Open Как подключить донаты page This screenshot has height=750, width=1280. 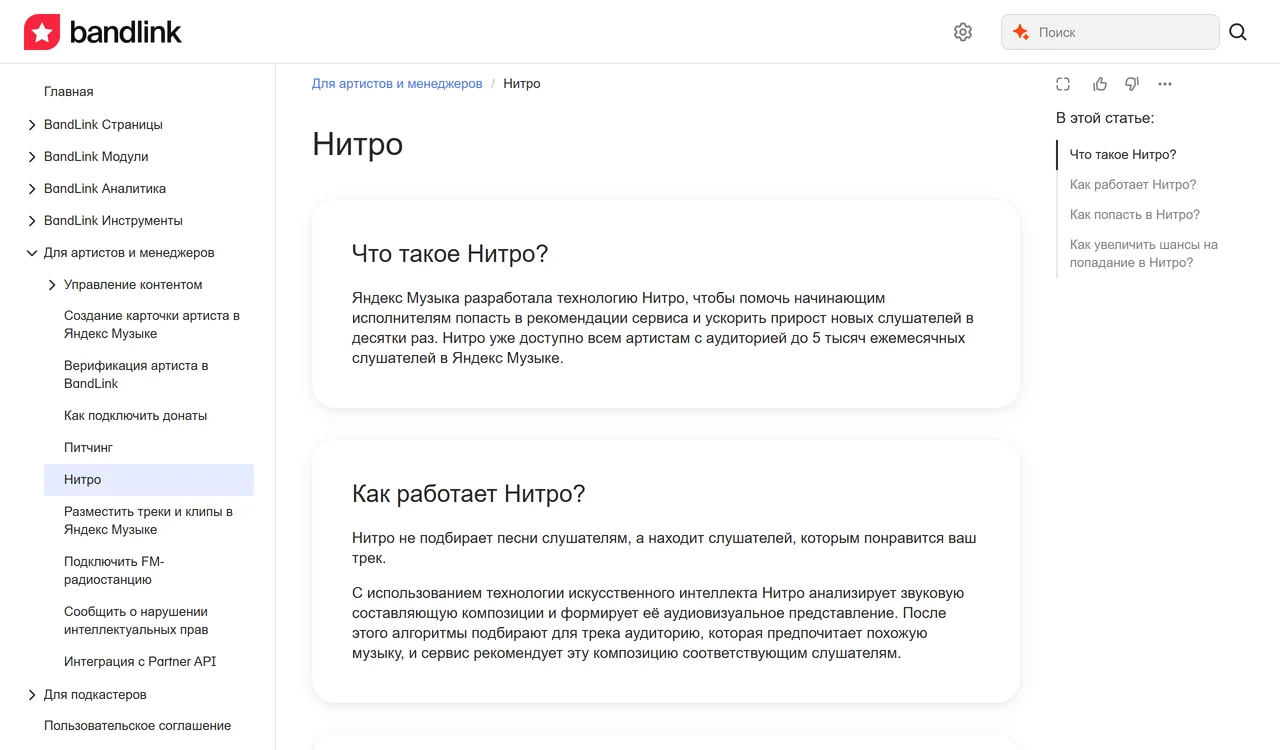click(135, 416)
